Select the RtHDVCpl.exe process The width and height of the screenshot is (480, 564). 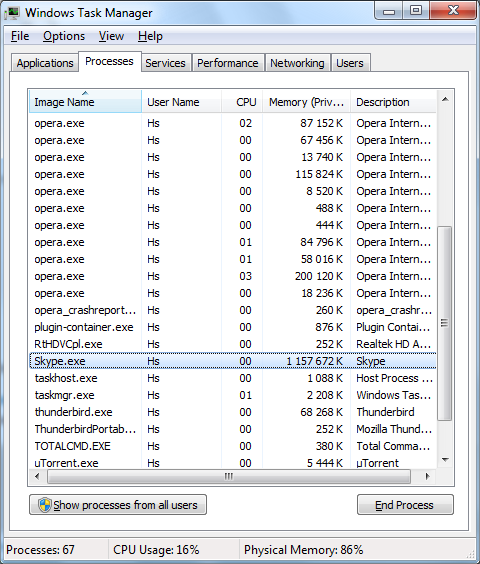pyautogui.click(x=233, y=344)
